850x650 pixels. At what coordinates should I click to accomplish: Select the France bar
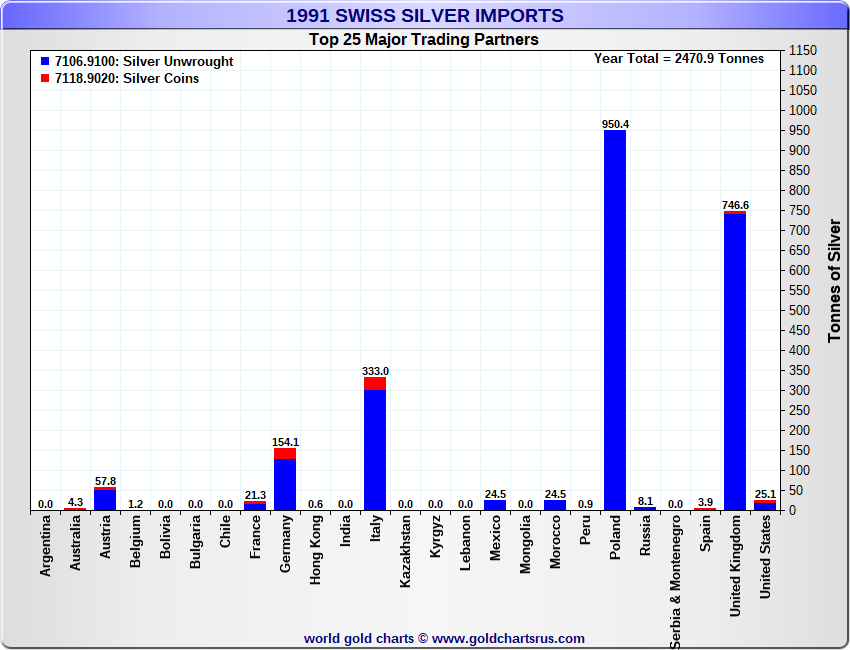click(255, 506)
